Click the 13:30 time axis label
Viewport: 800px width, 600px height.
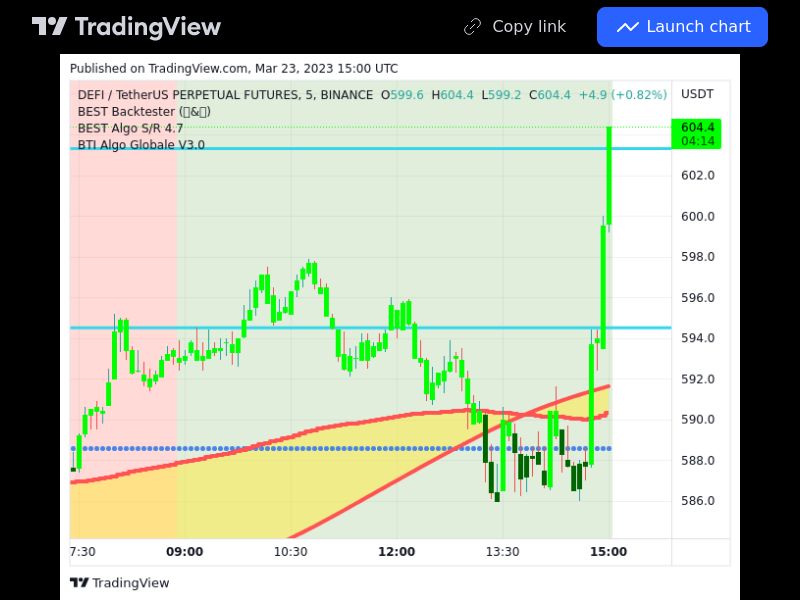[x=503, y=552]
